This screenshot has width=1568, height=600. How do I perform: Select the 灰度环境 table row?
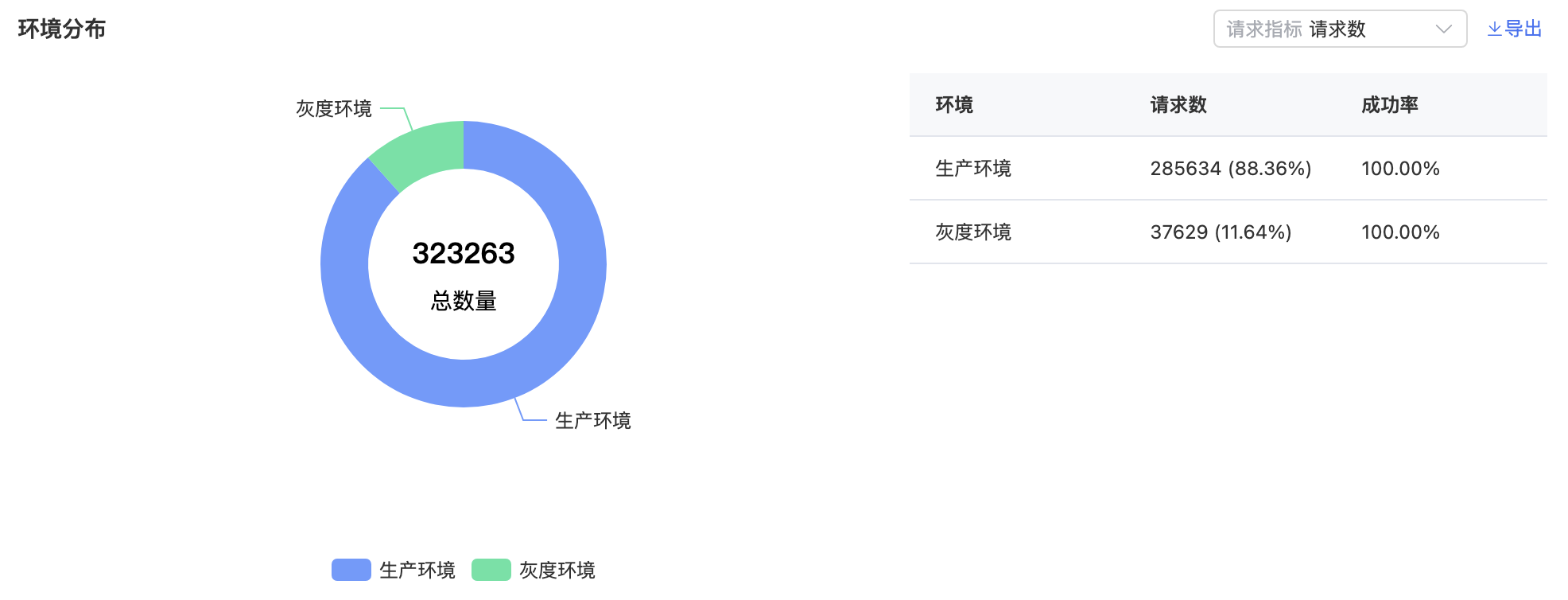[1228, 232]
